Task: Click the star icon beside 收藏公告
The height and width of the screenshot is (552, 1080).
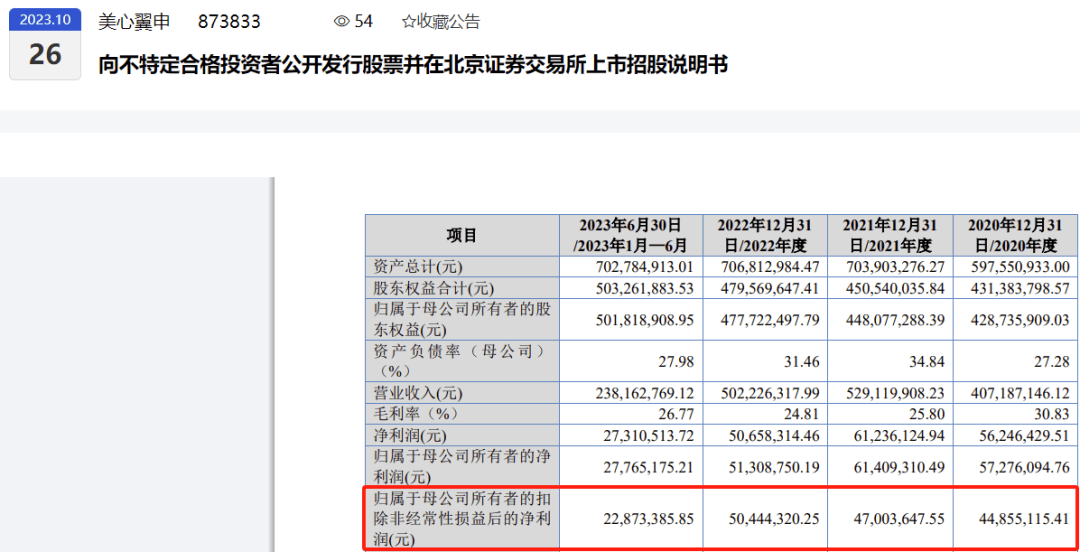Action: [x=408, y=21]
